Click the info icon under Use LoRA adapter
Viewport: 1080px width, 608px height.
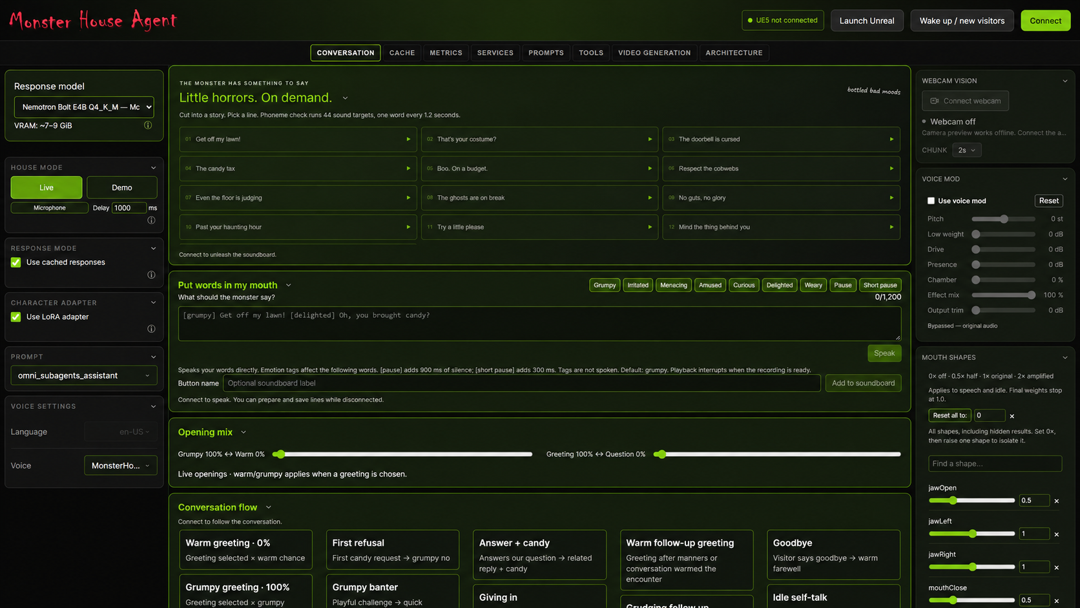[151, 328]
